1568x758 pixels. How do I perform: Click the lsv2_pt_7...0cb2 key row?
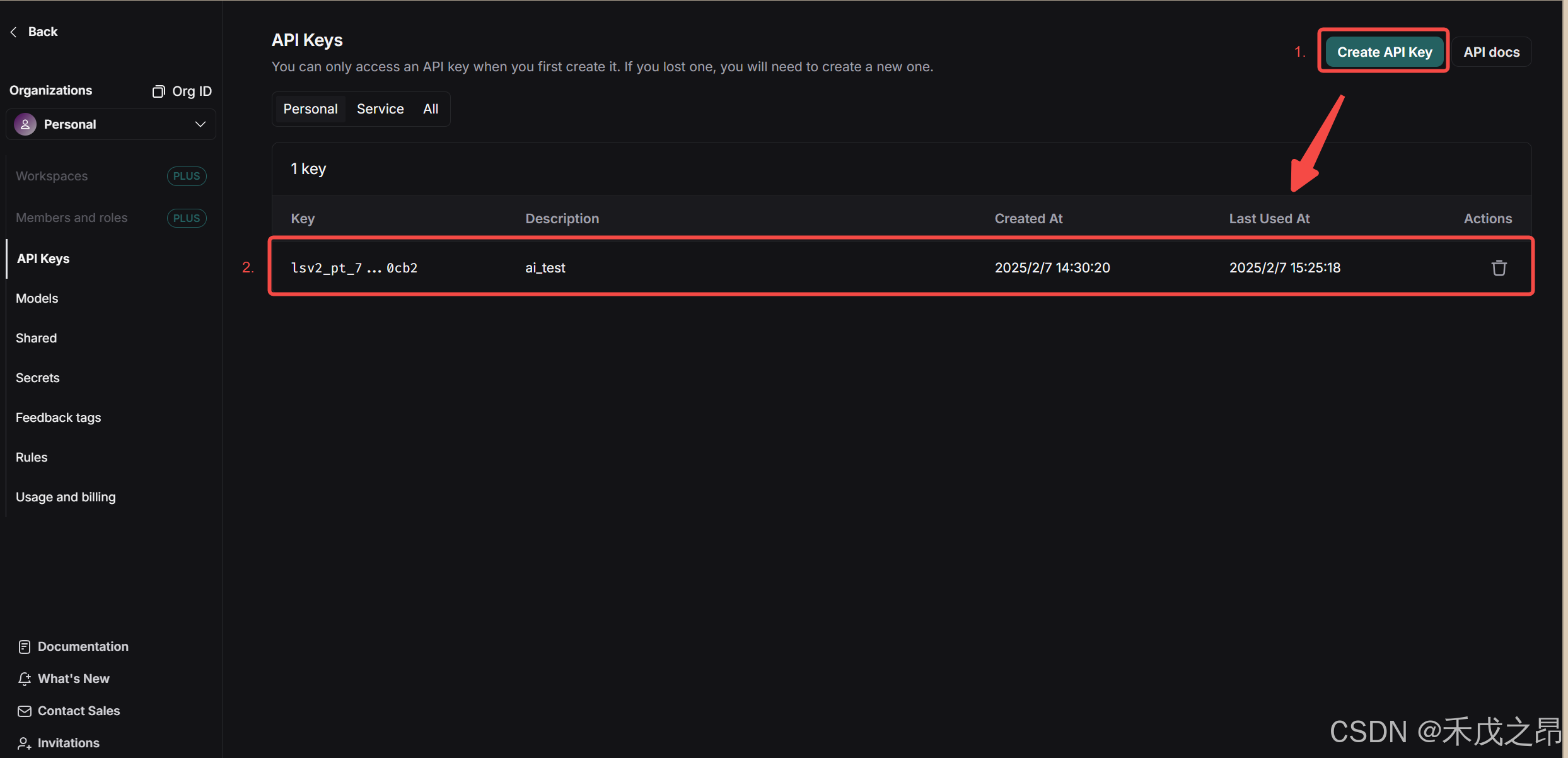coord(354,268)
